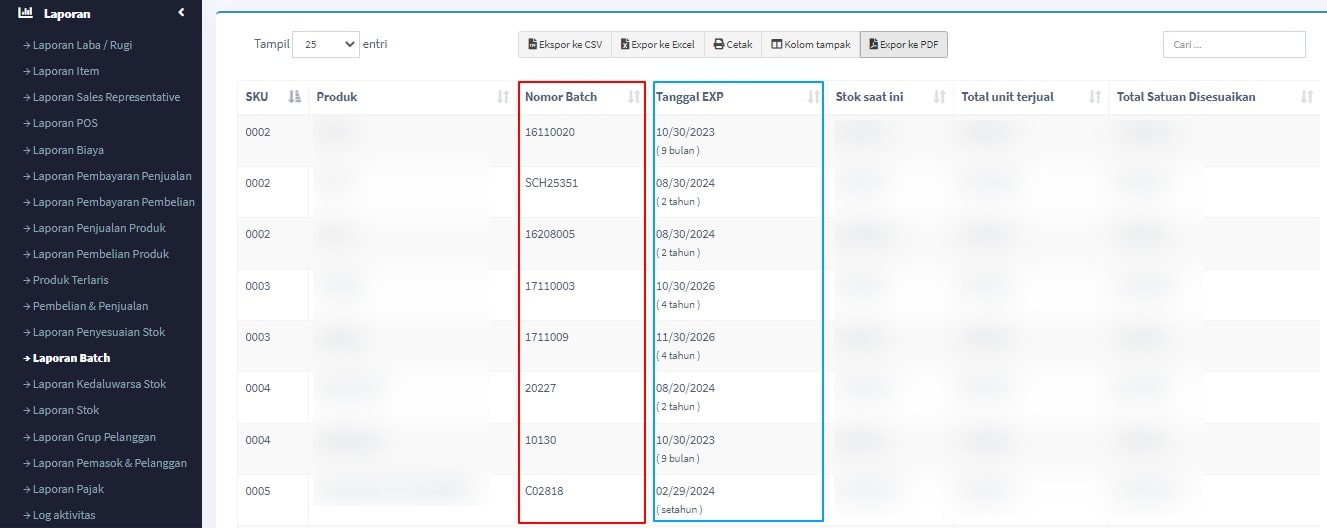Open Laporan Penyesuaian Stok
This screenshot has height=528, width=1327.
[94, 332]
